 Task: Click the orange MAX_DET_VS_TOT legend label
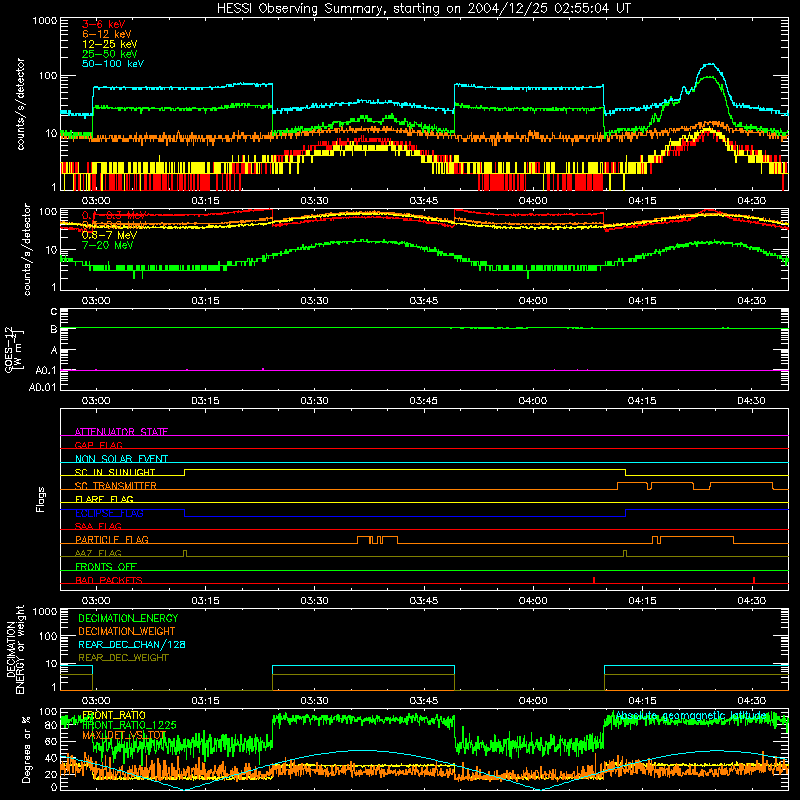click(124, 735)
